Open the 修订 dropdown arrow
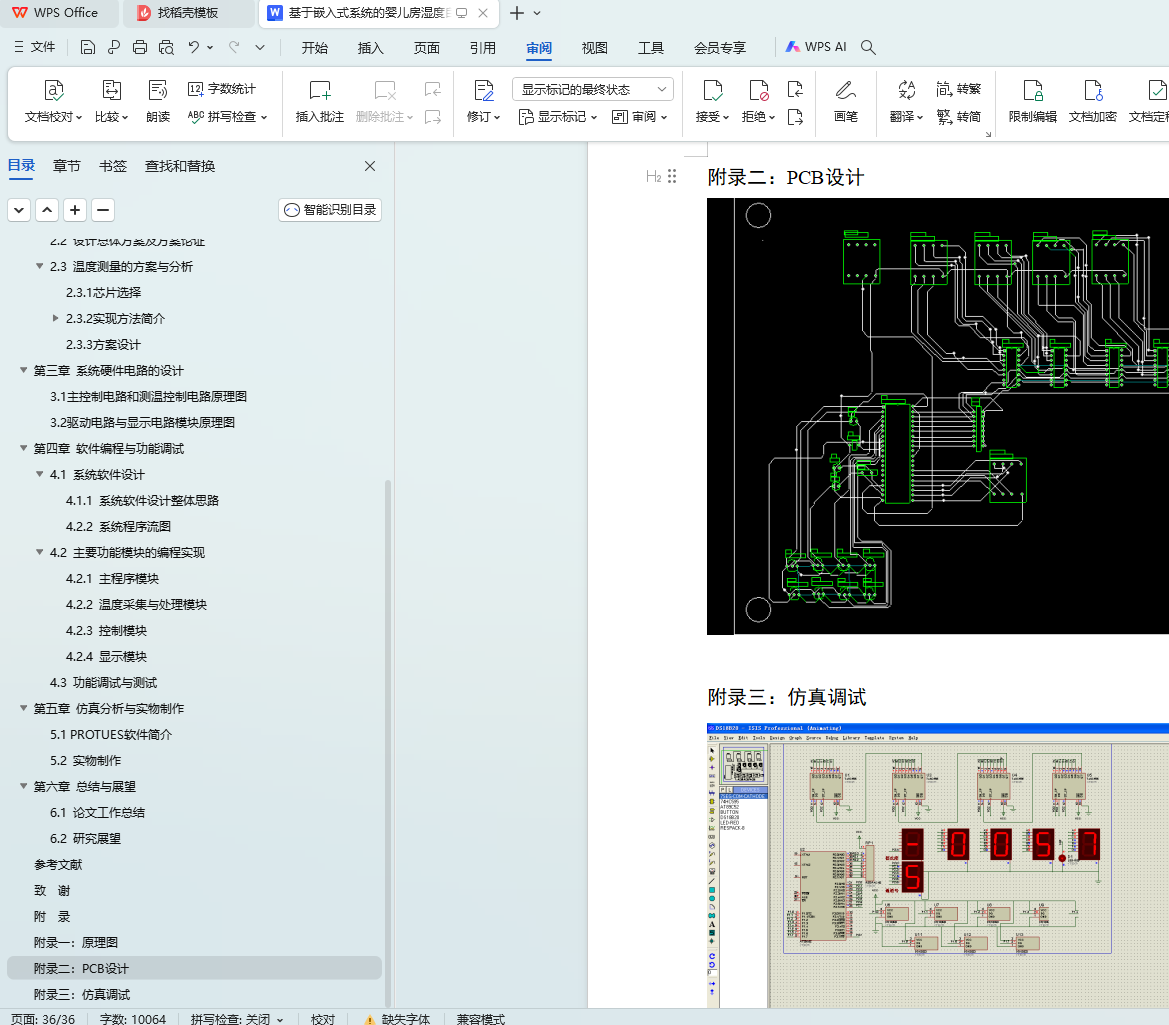 coord(497,118)
